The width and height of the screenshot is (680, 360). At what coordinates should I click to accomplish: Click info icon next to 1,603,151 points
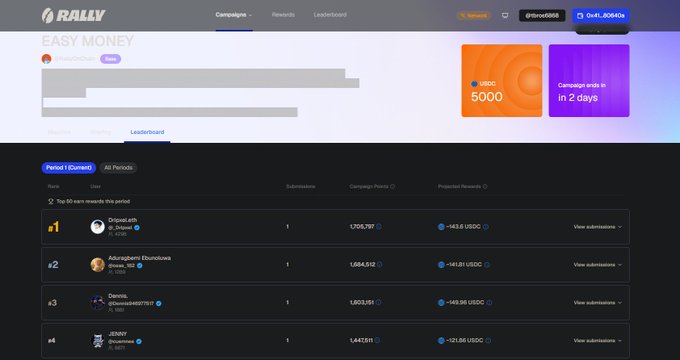[x=378, y=302]
